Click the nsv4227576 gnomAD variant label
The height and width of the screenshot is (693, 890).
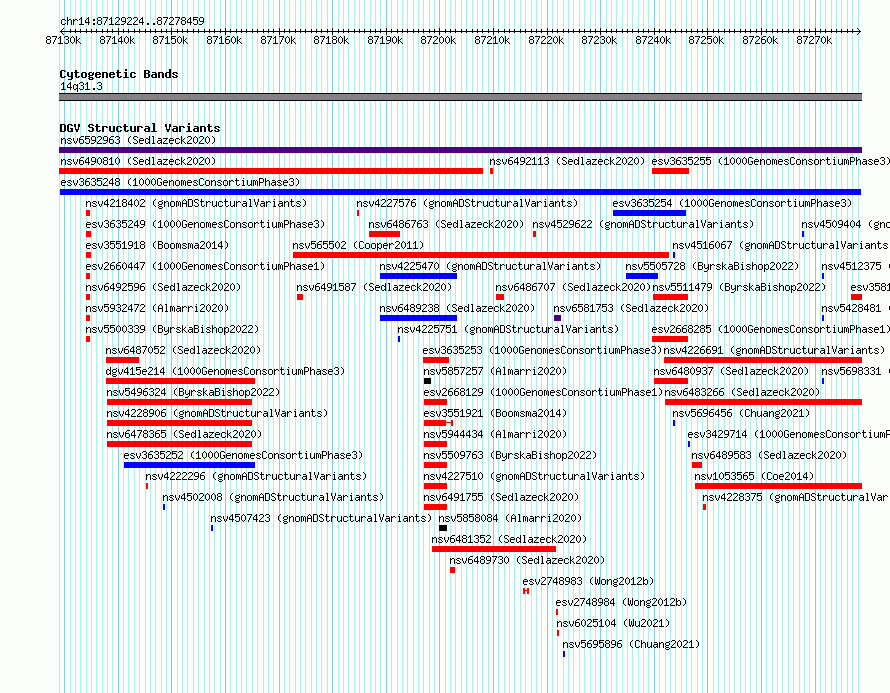click(x=467, y=203)
